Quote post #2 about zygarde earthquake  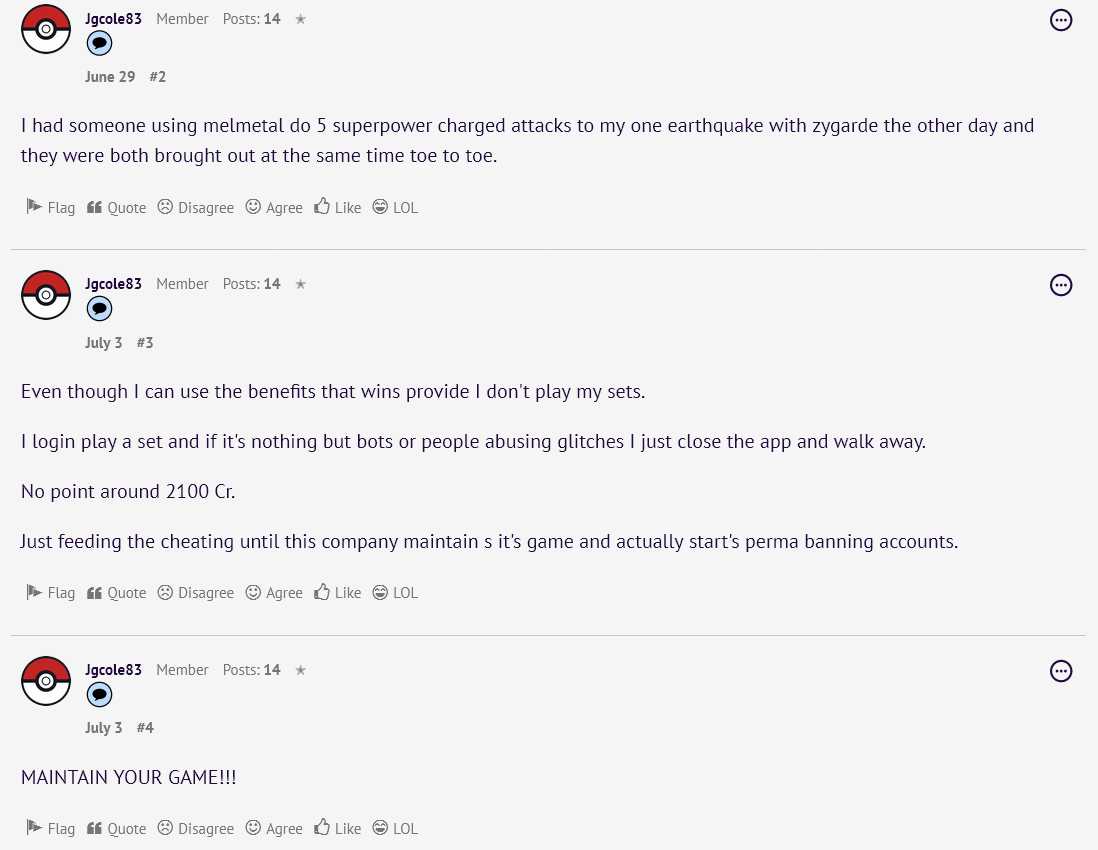(116, 207)
